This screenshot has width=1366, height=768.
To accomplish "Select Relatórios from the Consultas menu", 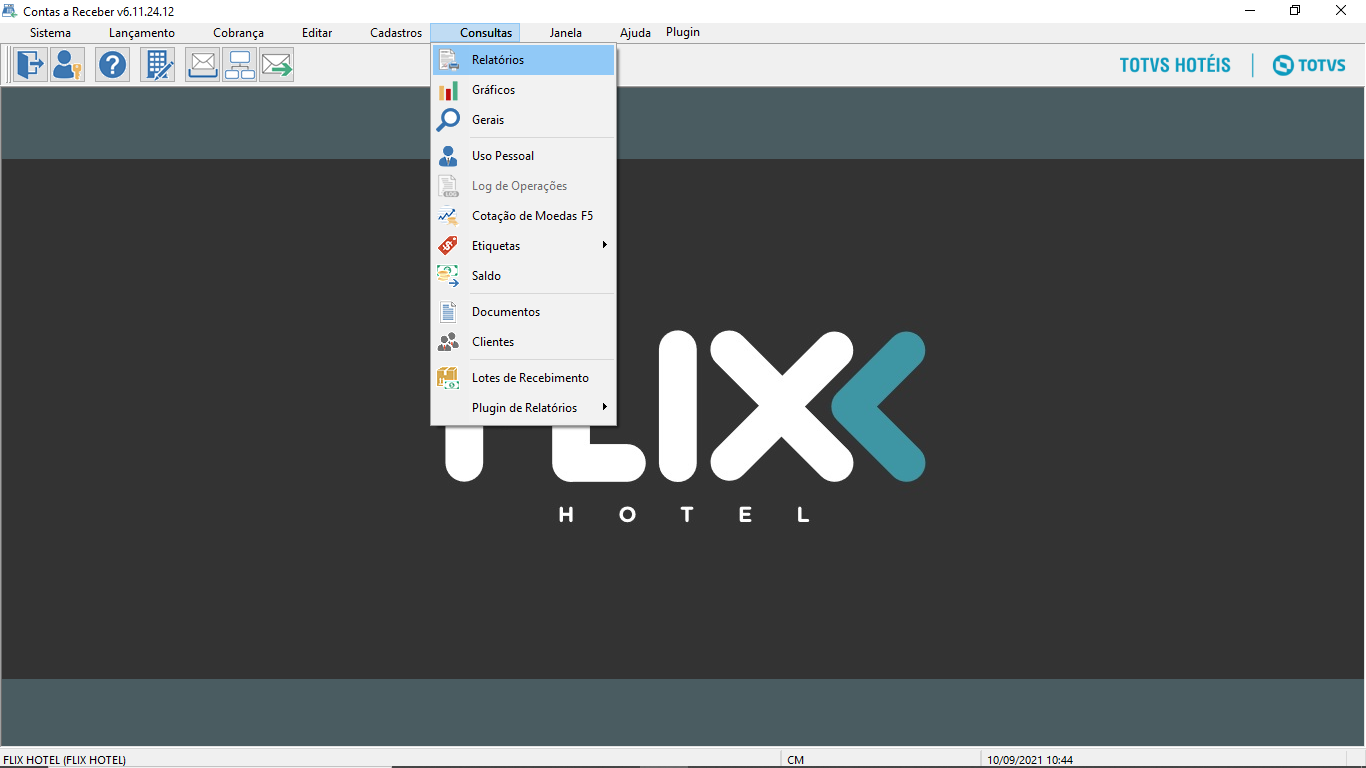I will click(524, 60).
